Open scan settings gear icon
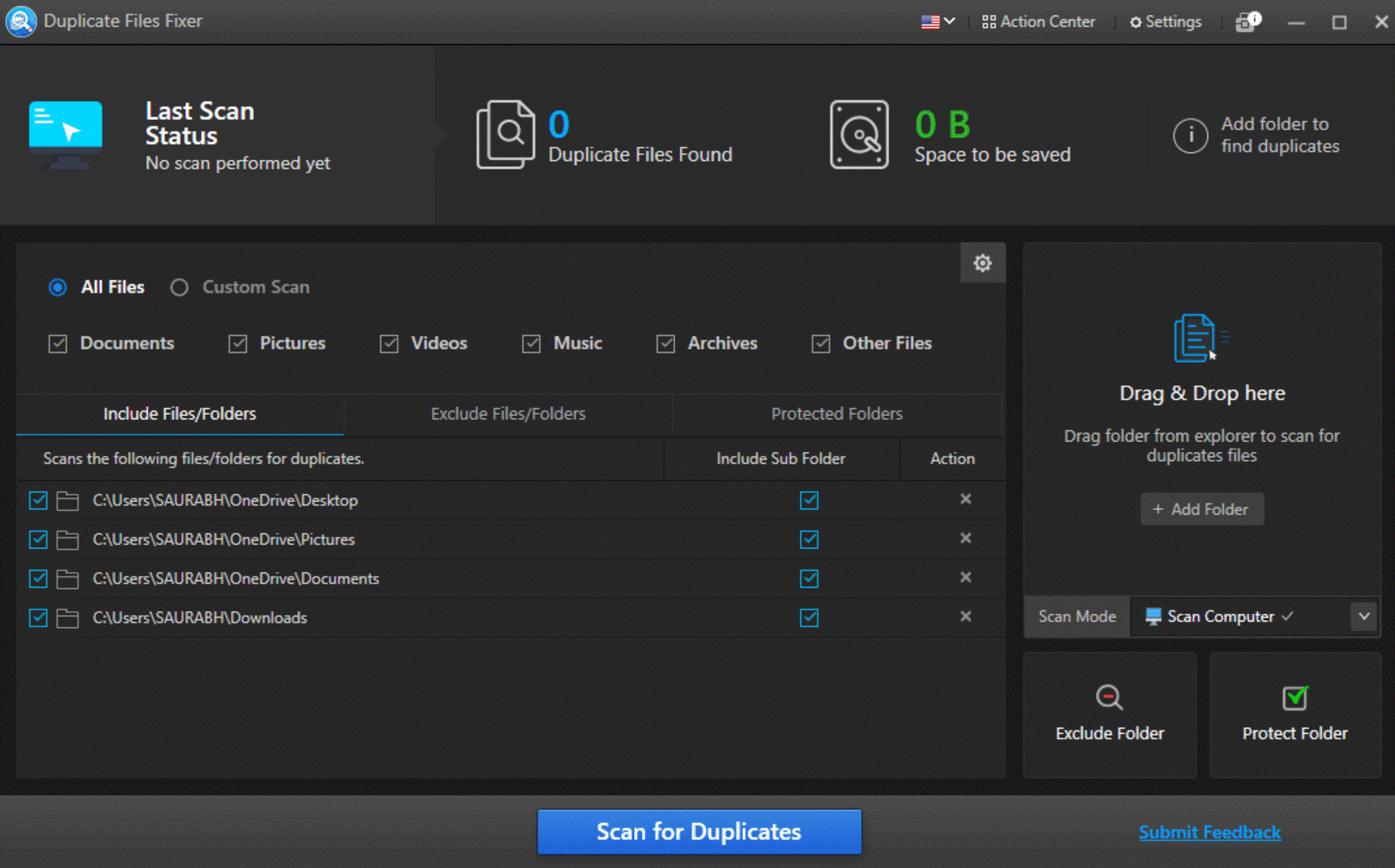The image size is (1395, 868). pyautogui.click(x=983, y=263)
